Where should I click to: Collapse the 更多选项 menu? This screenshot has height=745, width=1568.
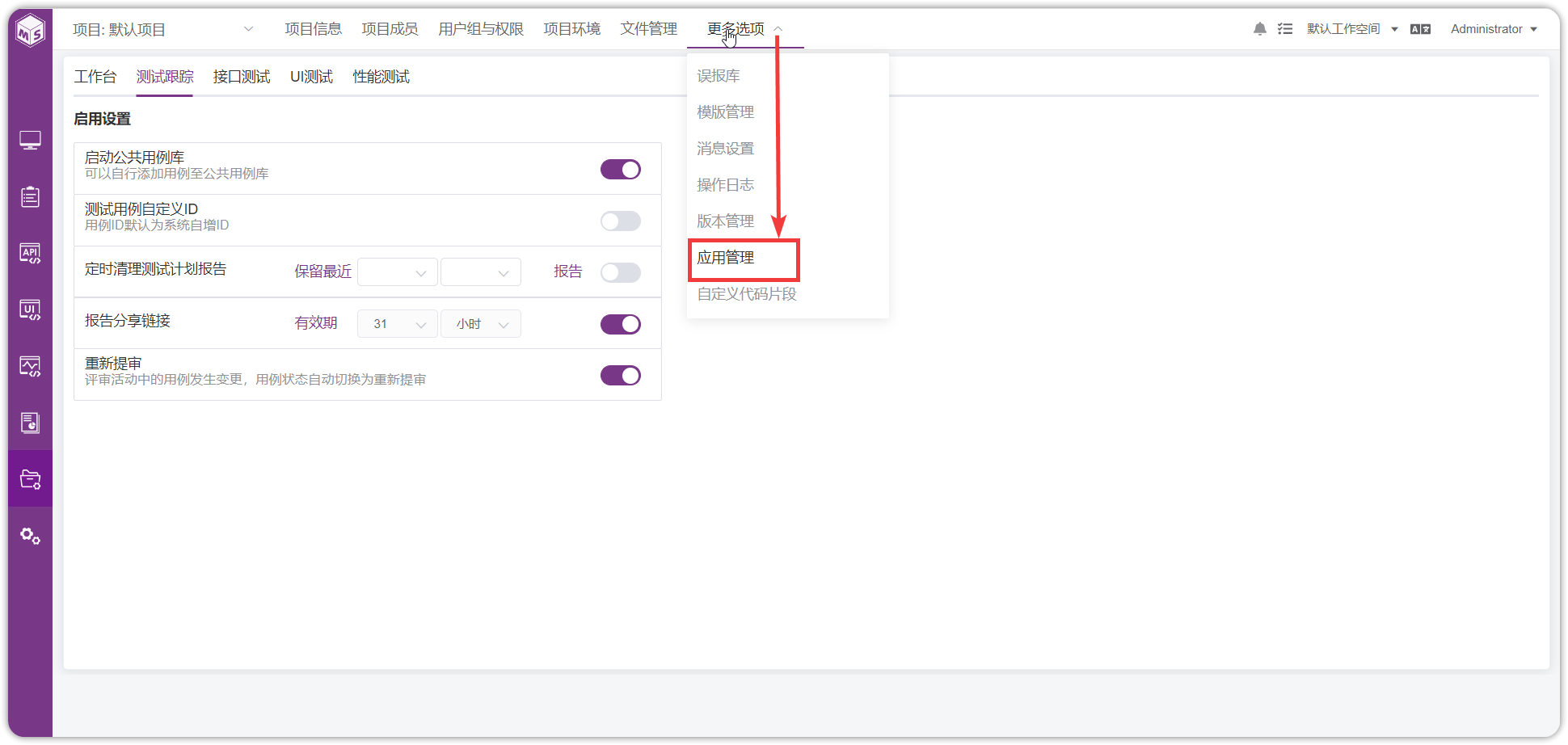(744, 29)
